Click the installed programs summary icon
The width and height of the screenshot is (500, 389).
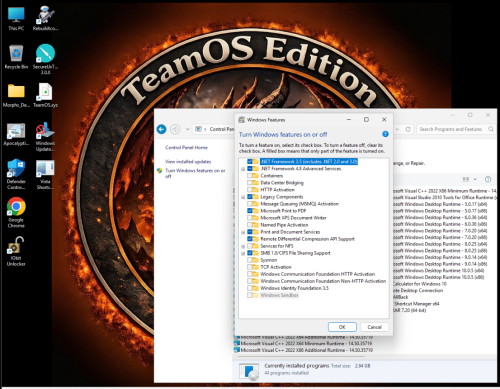point(249,371)
